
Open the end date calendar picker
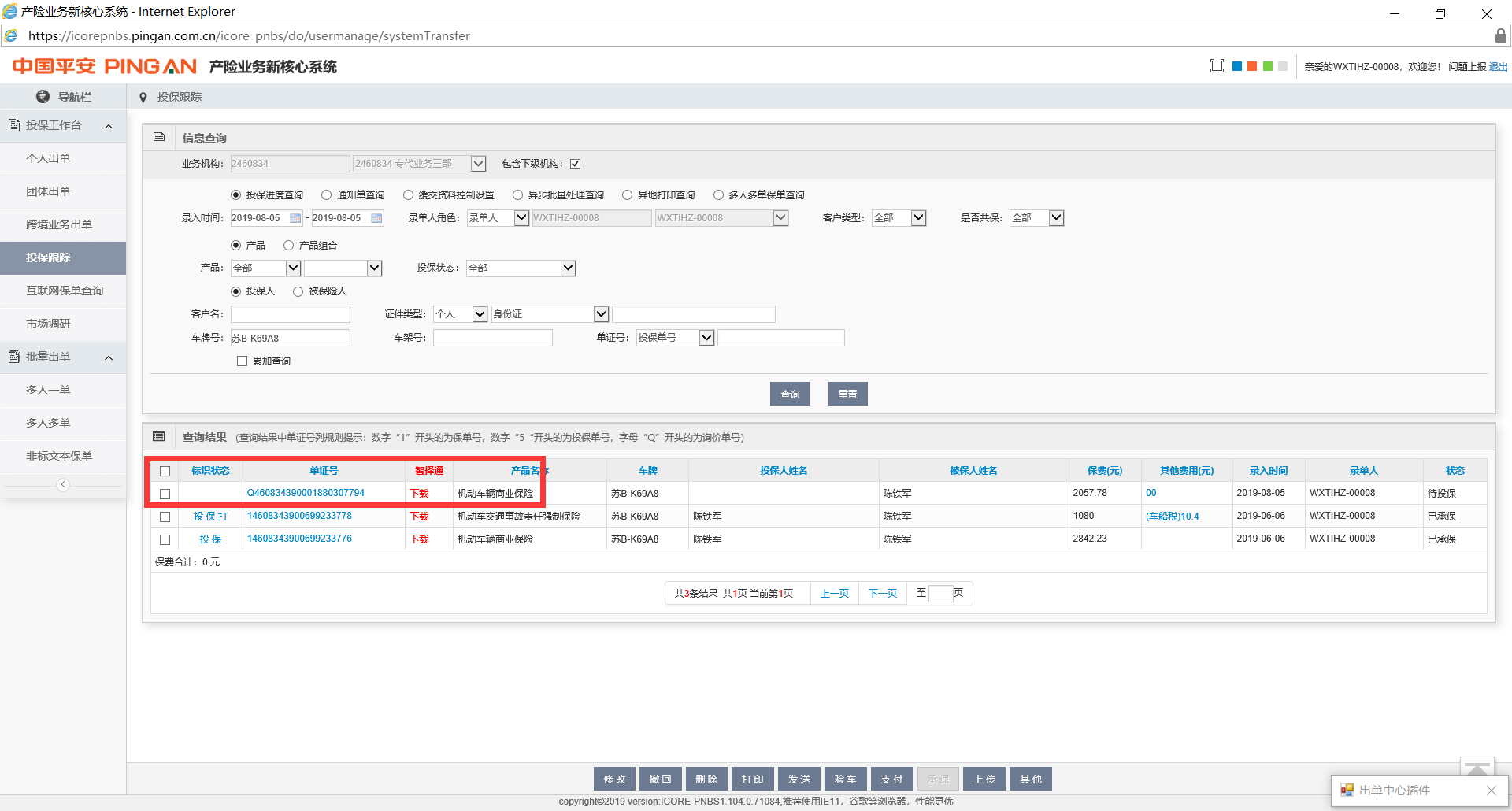pos(376,218)
